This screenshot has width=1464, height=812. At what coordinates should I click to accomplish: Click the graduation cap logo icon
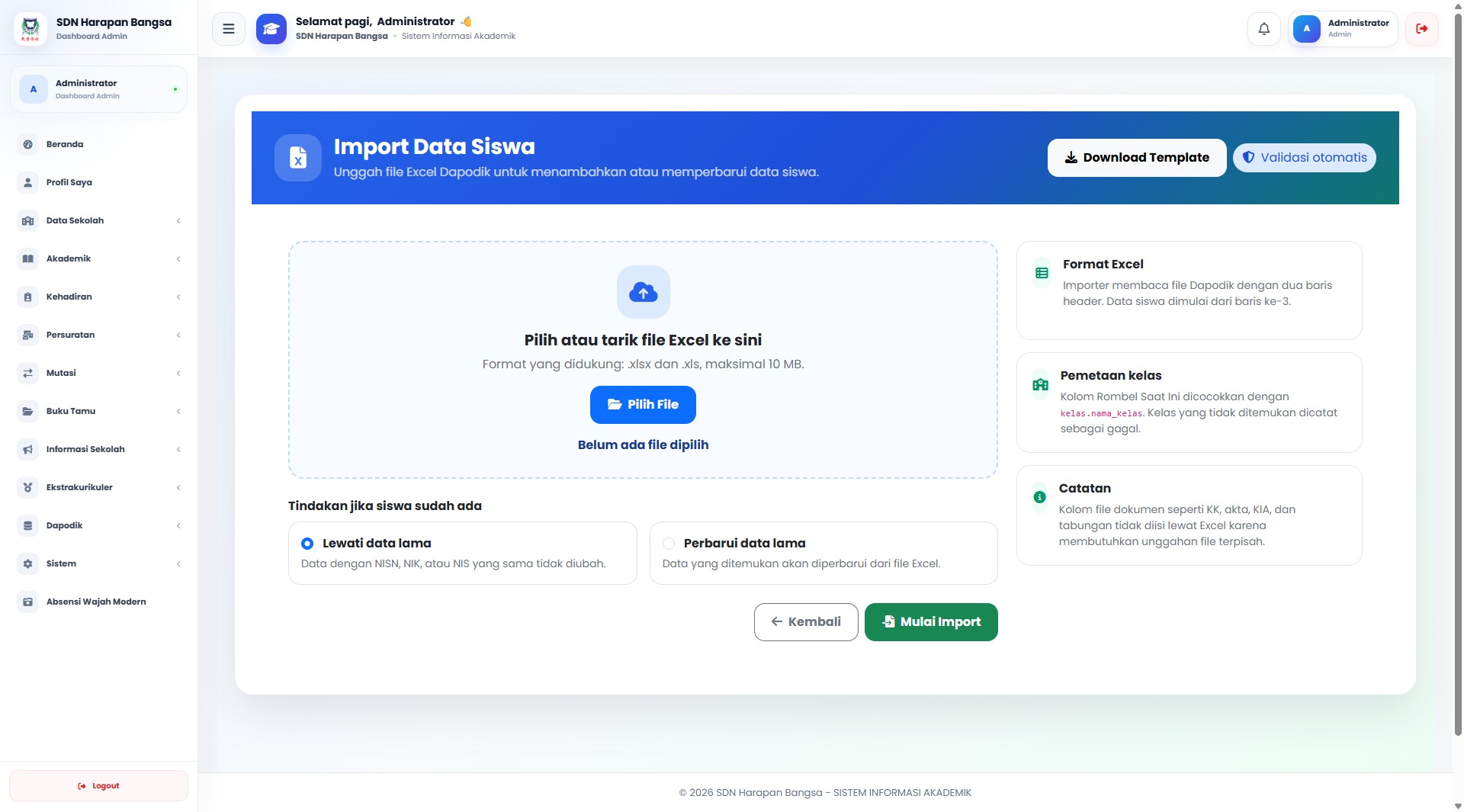pyautogui.click(x=271, y=29)
